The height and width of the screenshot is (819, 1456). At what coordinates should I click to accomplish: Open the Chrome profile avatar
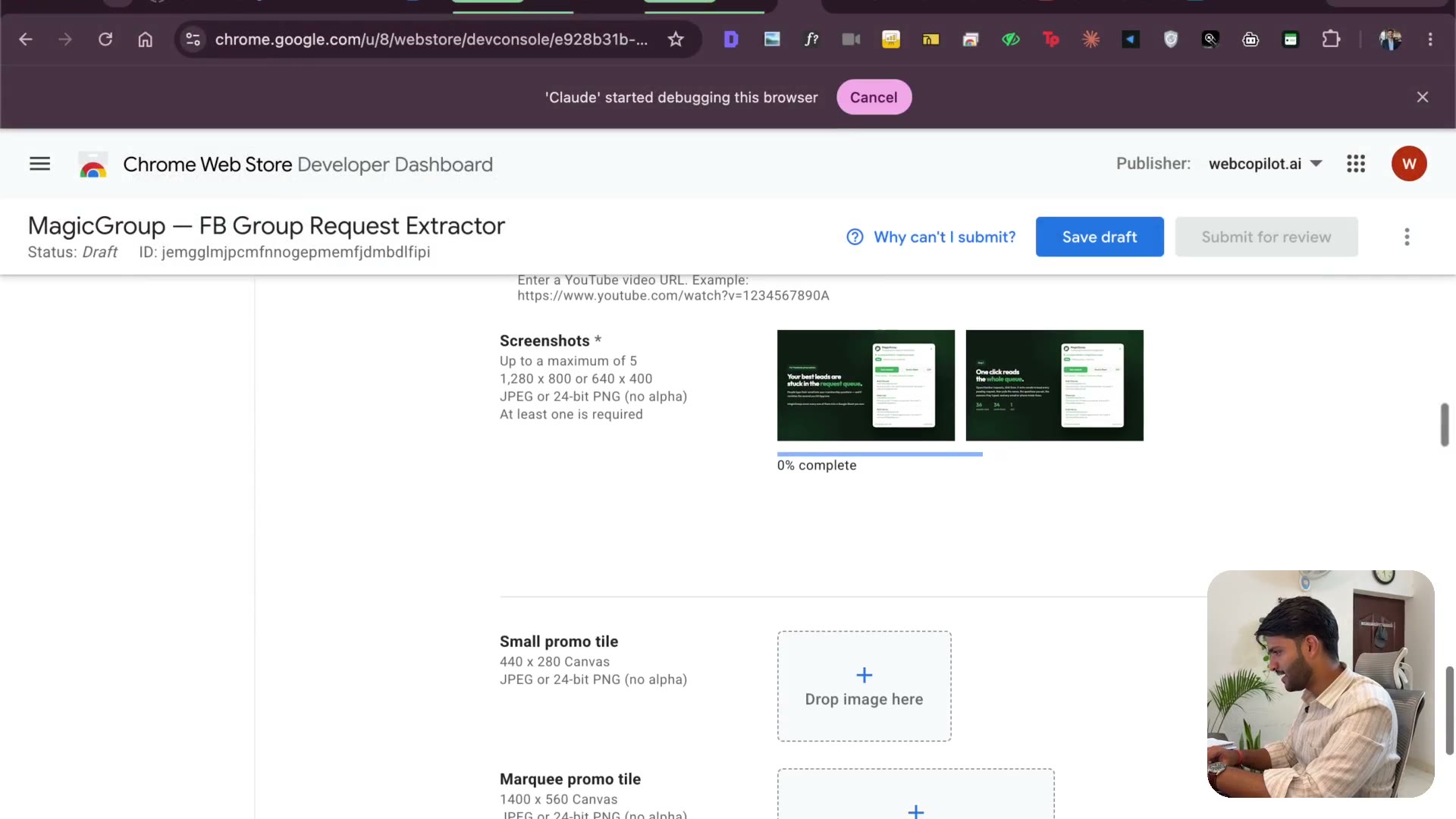tap(1390, 39)
